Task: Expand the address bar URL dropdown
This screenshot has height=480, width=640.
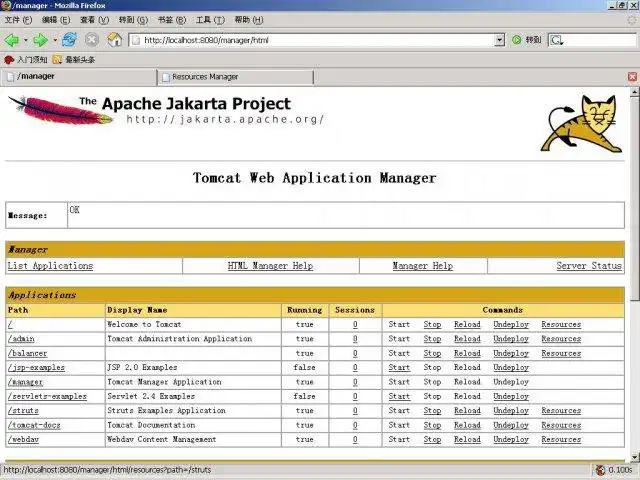Action: click(500, 40)
